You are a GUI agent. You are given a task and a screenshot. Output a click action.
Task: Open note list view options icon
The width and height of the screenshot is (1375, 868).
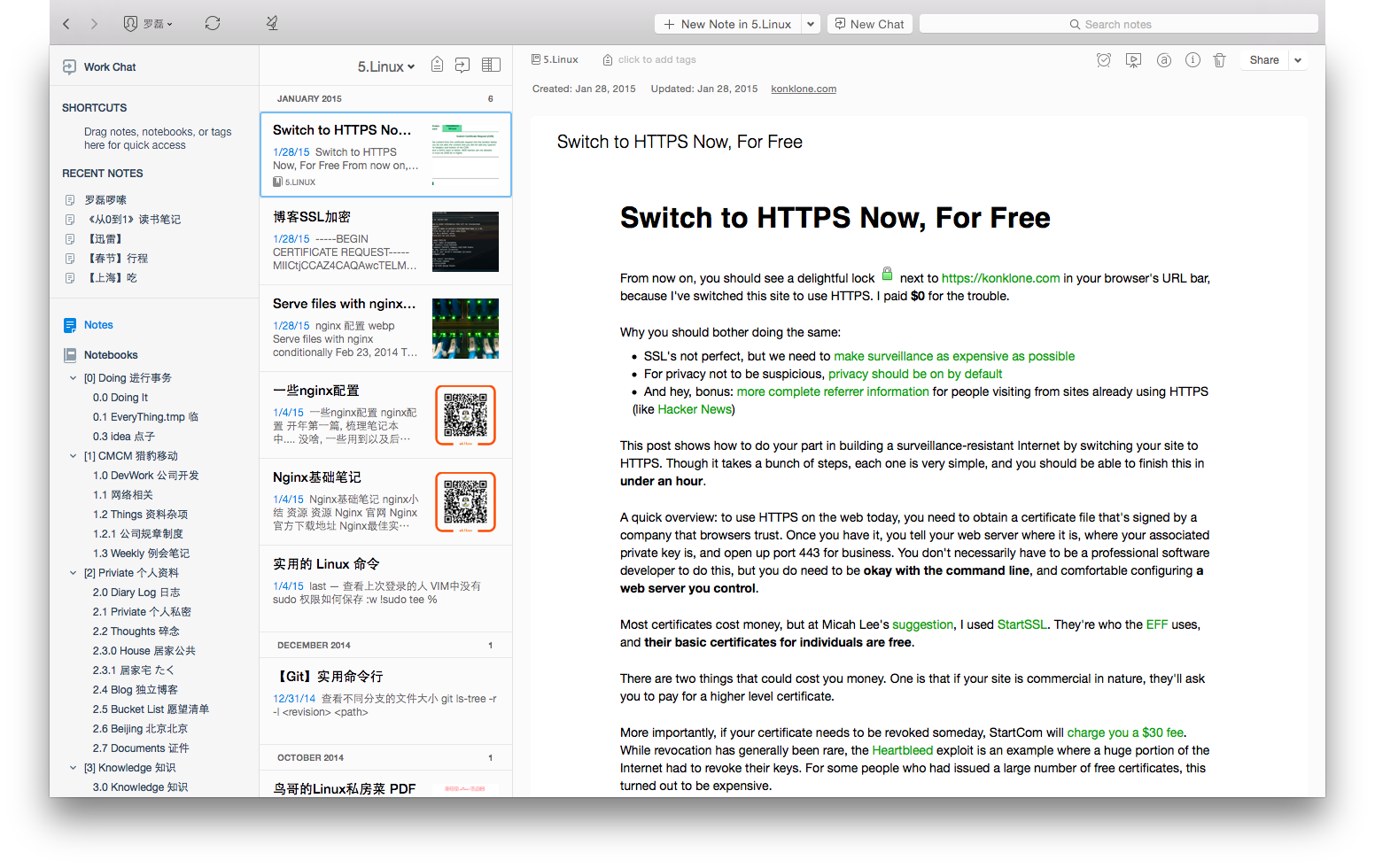(x=491, y=66)
